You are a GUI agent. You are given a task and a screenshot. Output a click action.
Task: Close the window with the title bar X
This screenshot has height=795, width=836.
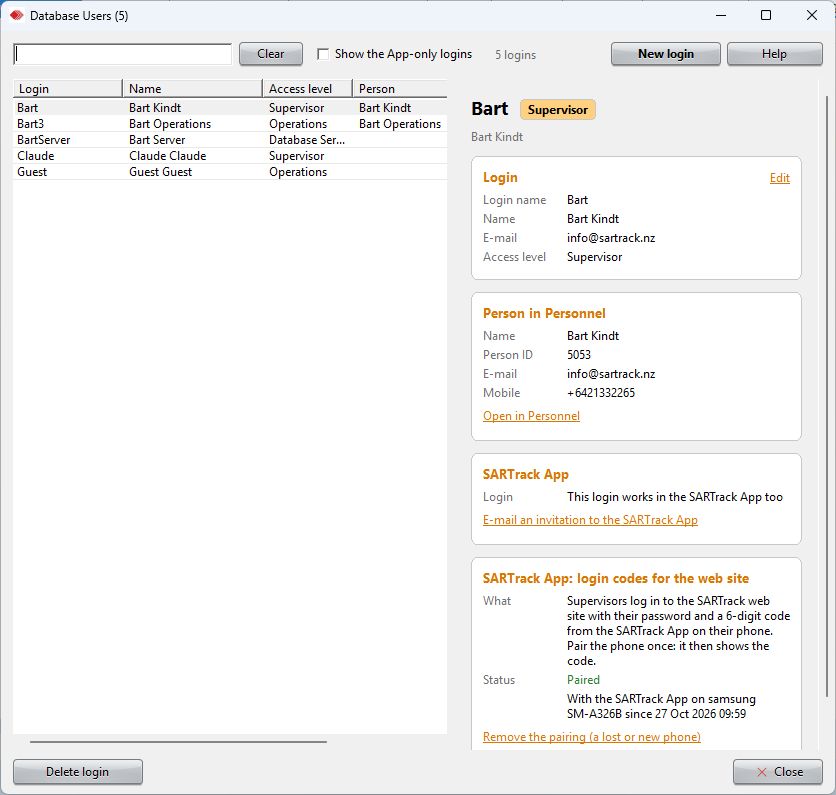(812, 15)
